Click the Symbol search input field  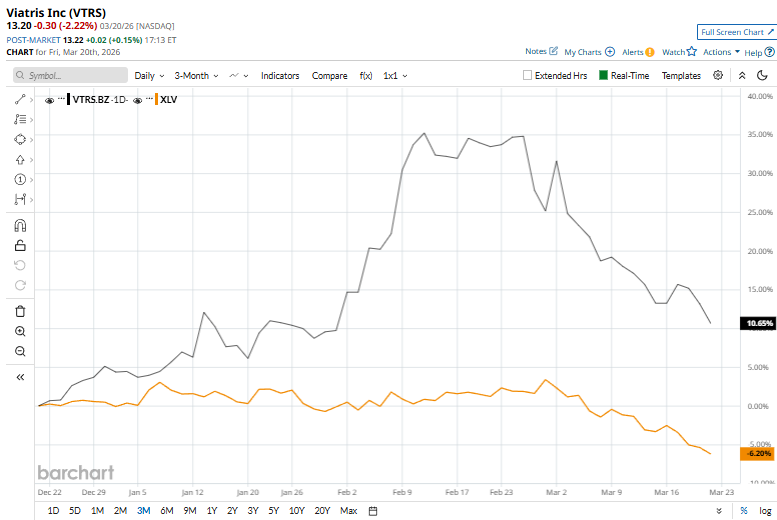pyautogui.click(x=70, y=75)
